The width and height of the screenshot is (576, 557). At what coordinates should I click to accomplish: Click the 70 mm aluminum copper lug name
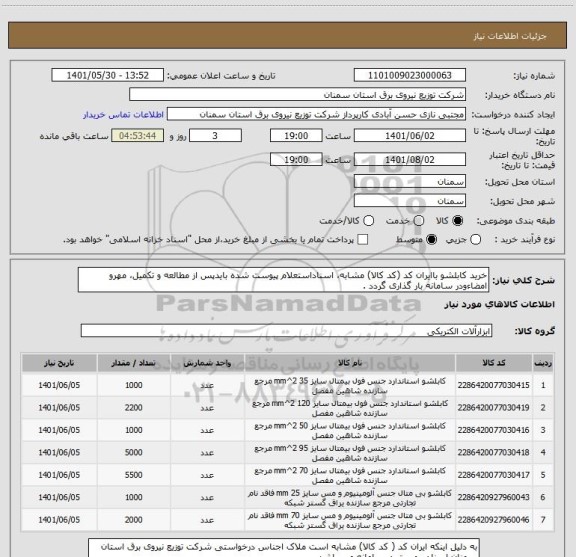click(350, 520)
